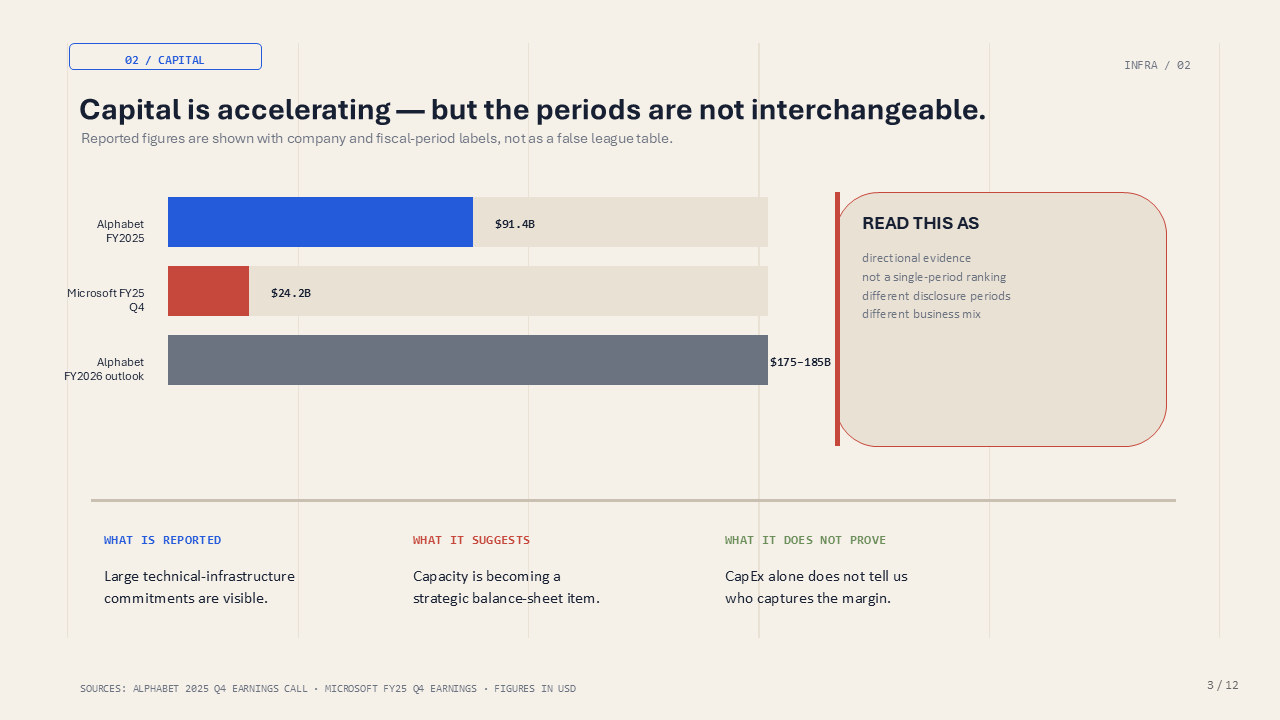The width and height of the screenshot is (1280, 720).
Task: Click the WHAT IT SUGGESTS heading
Action: (472, 540)
